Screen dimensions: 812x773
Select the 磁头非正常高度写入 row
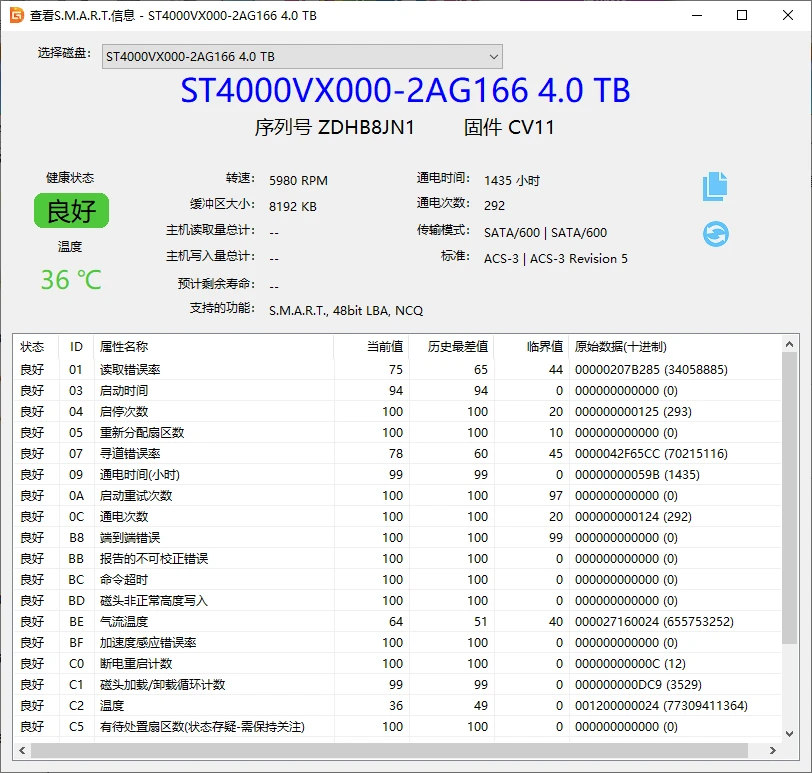(x=397, y=601)
